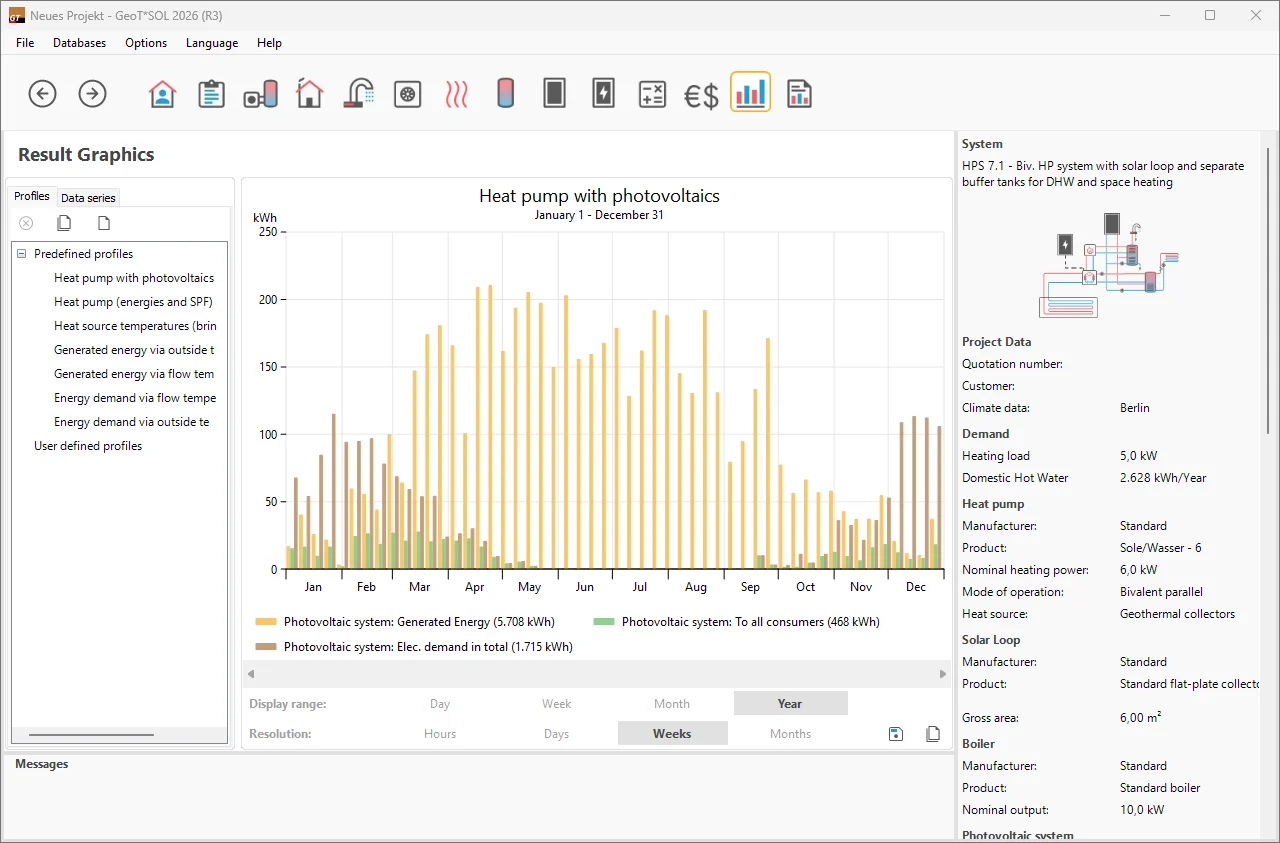Click the back arrow navigation icon

(x=42, y=94)
